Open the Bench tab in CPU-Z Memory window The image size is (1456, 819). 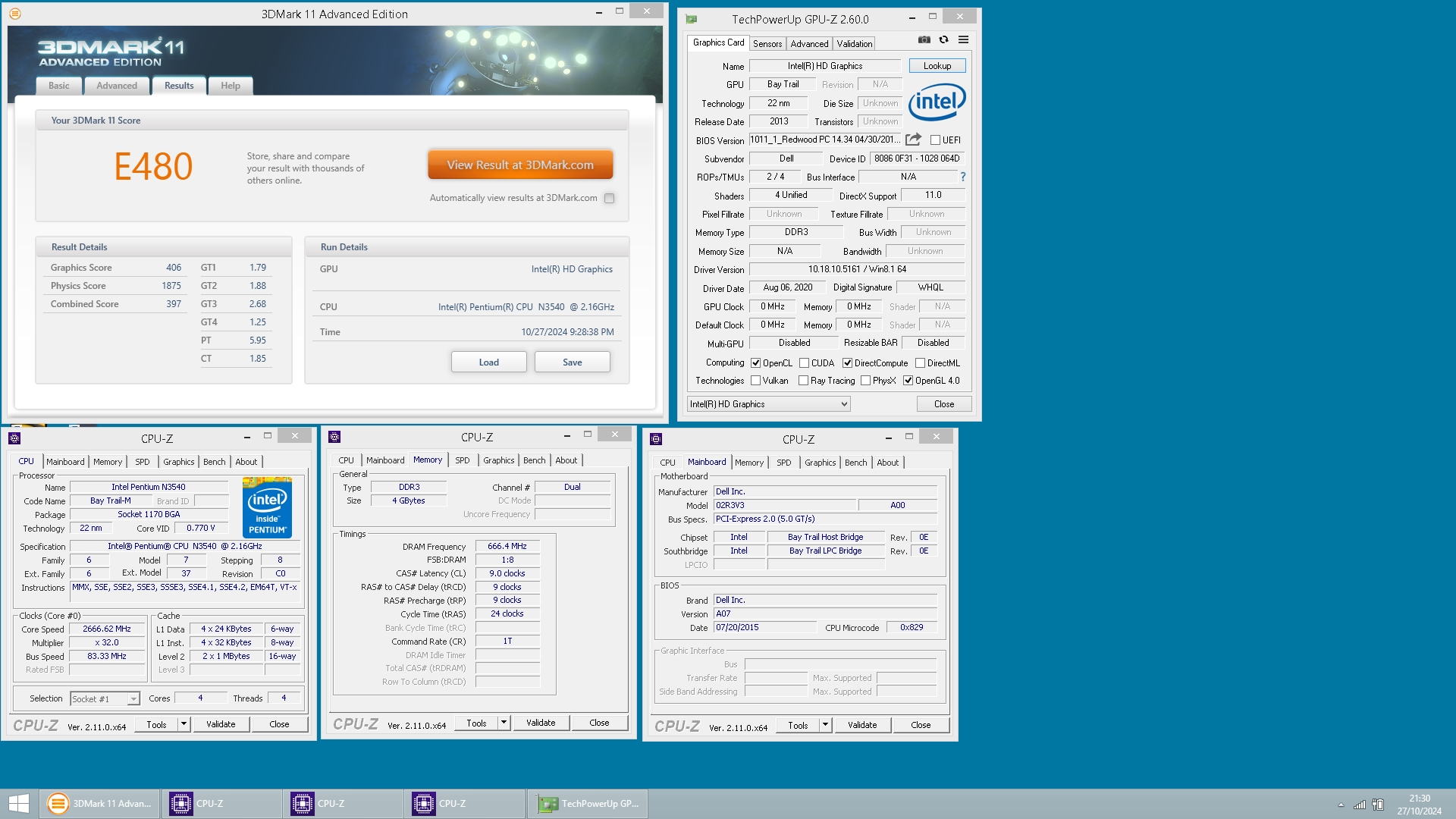(x=534, y=460)
